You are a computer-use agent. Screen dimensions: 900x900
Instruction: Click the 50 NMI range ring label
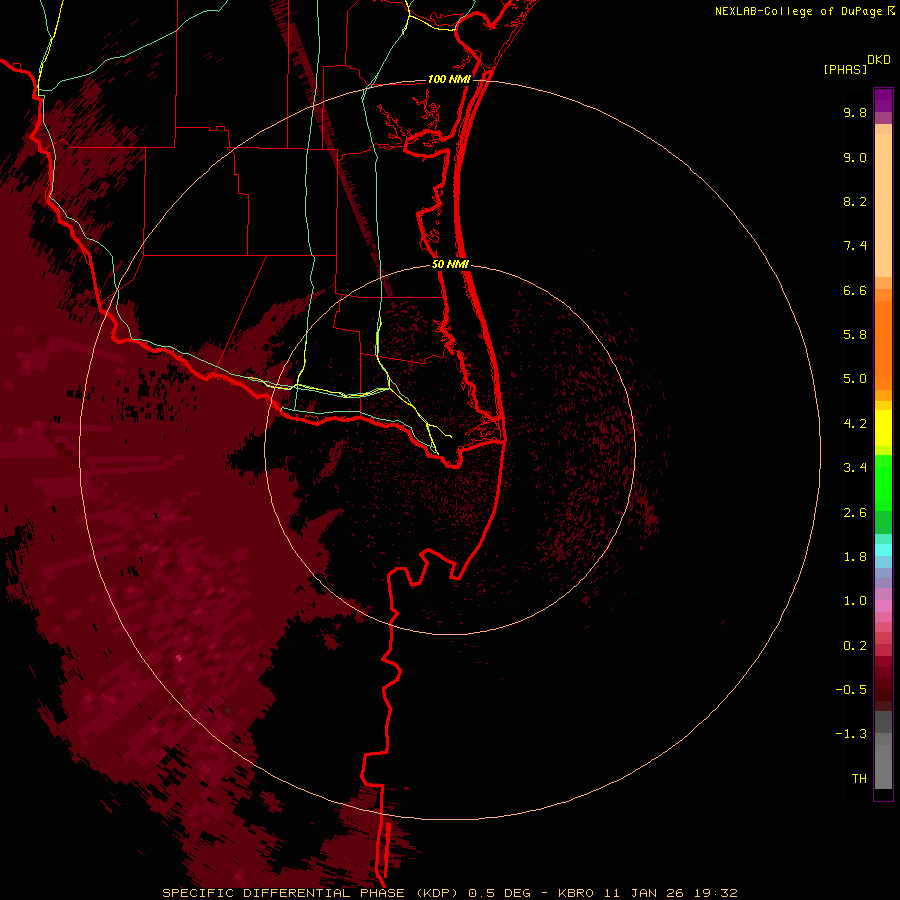[x=451, y=264]
